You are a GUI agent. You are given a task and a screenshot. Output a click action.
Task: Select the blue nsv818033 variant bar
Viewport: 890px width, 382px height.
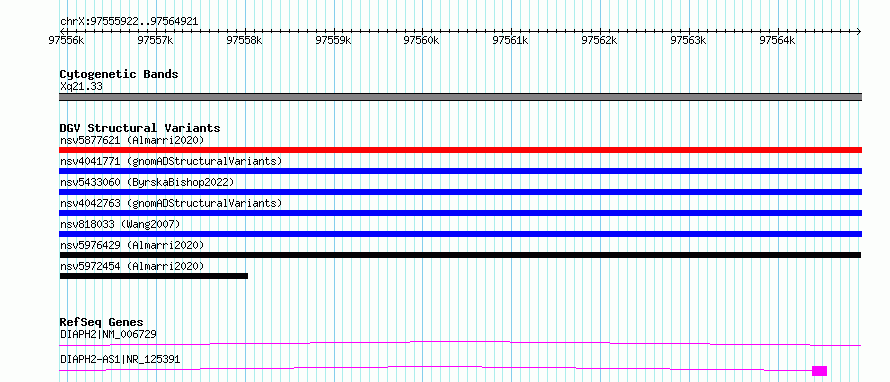tap(460, 234)
